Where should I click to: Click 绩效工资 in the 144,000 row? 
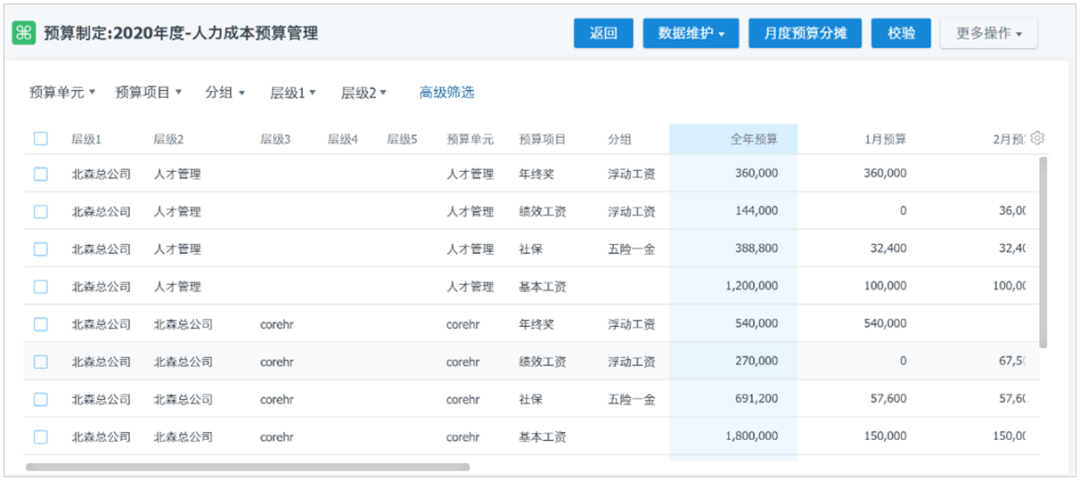[543, 212]
